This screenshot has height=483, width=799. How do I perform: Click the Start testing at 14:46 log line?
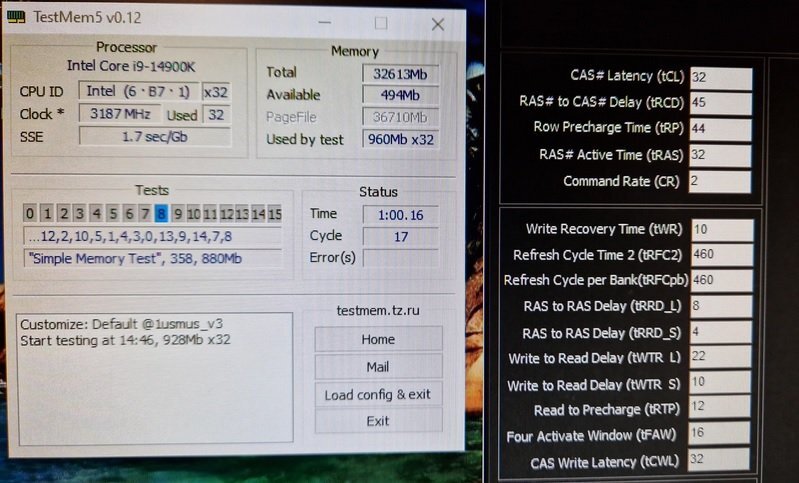(125, 340)
